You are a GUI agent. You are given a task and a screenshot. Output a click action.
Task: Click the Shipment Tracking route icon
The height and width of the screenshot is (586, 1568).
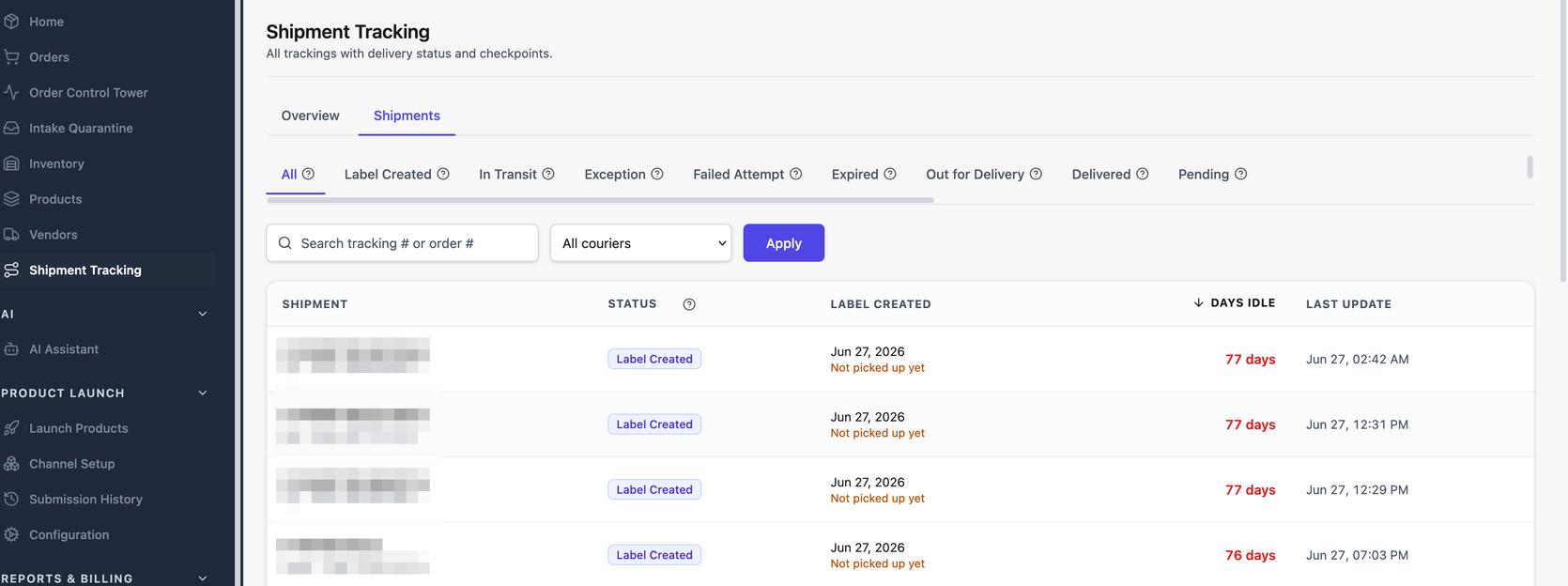11,270
